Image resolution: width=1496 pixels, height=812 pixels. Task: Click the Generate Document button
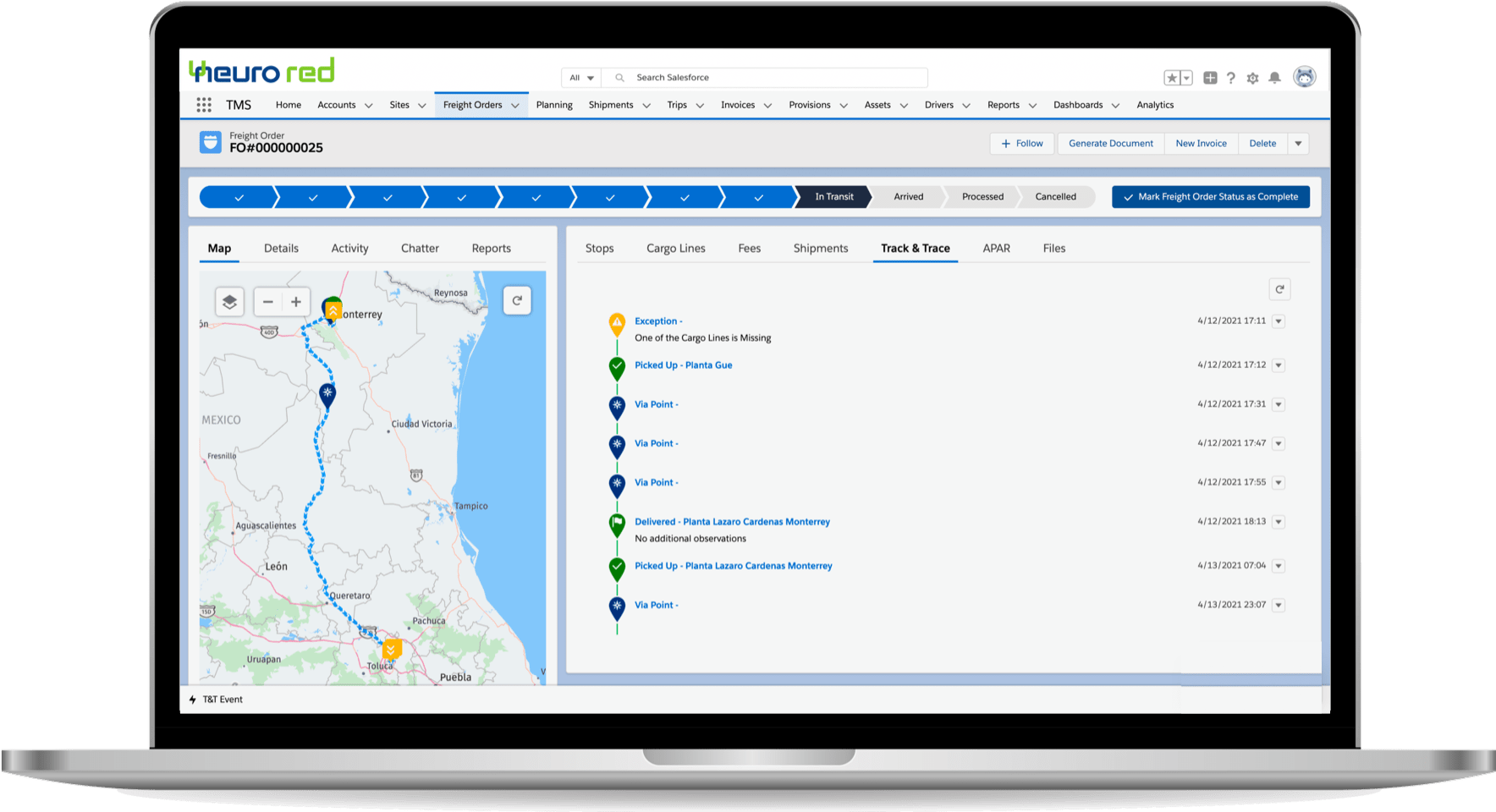click(x=1110, y=144)
